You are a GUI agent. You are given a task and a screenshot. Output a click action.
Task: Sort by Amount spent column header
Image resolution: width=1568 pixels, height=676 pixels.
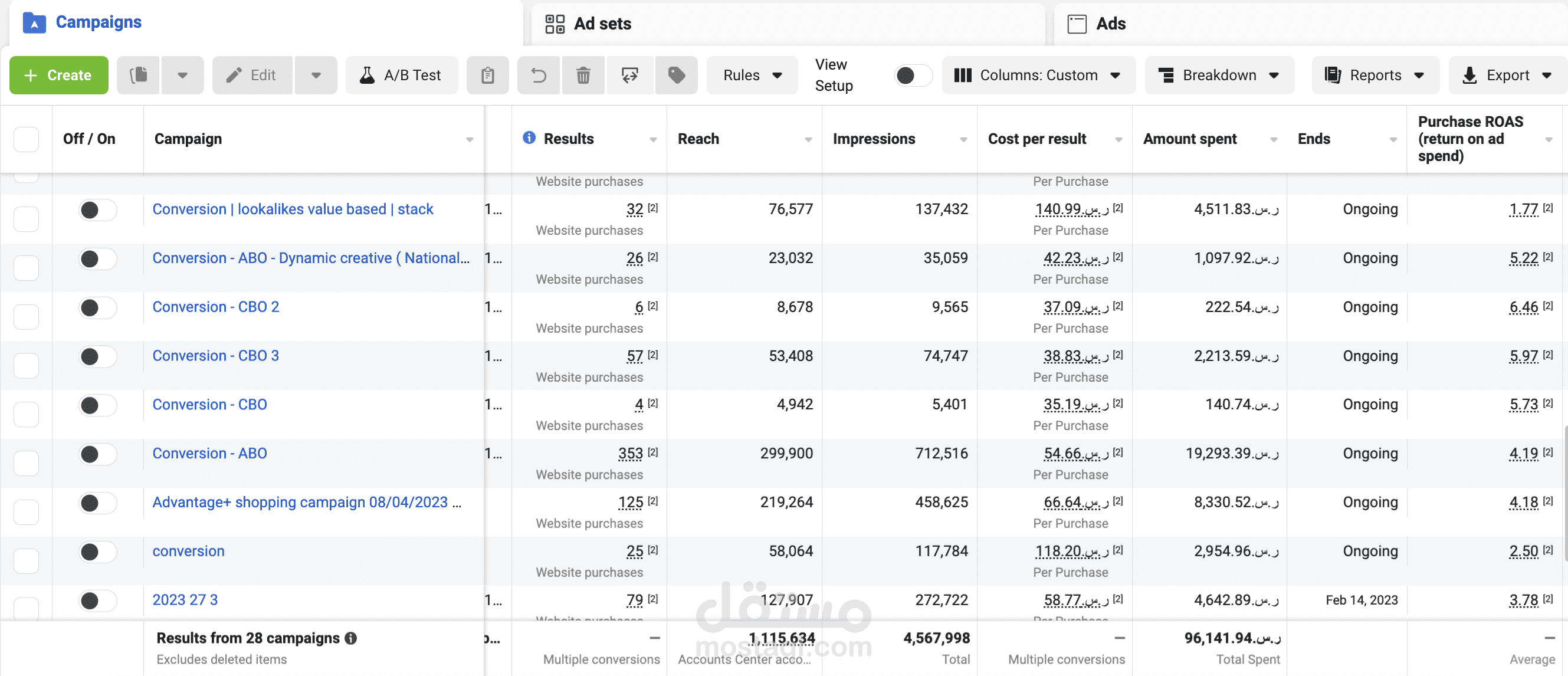coord(1189,139)
